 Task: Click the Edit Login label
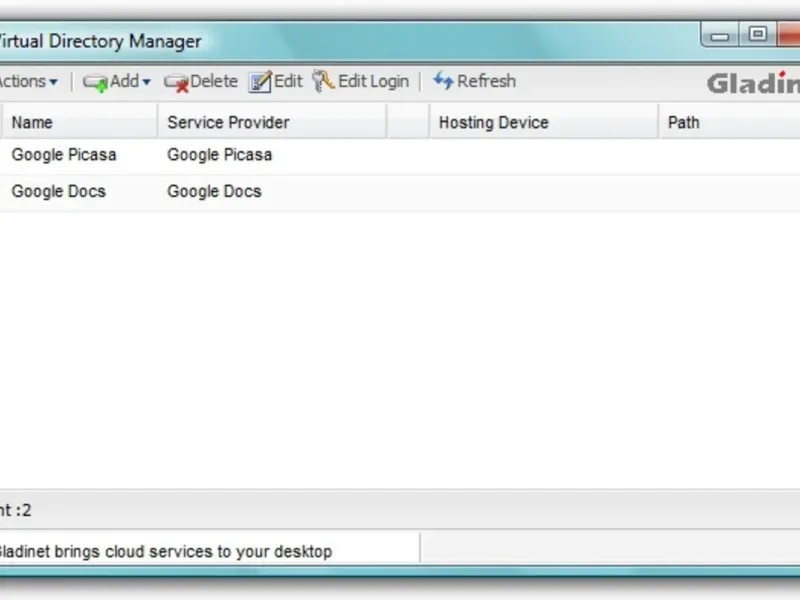coord(373,82)
